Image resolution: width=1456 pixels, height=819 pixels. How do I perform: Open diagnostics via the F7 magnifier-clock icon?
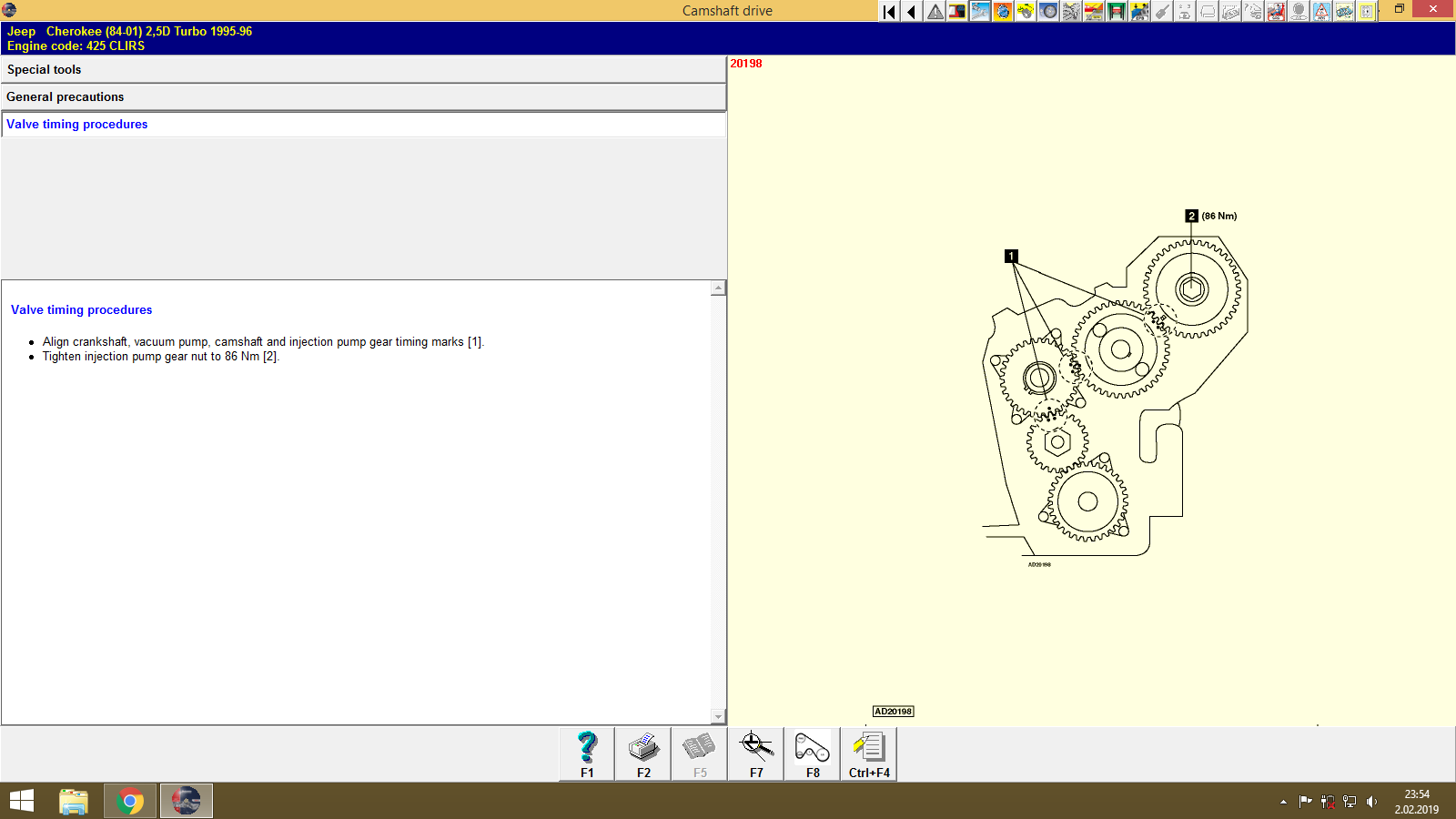(x=755, y=753)
